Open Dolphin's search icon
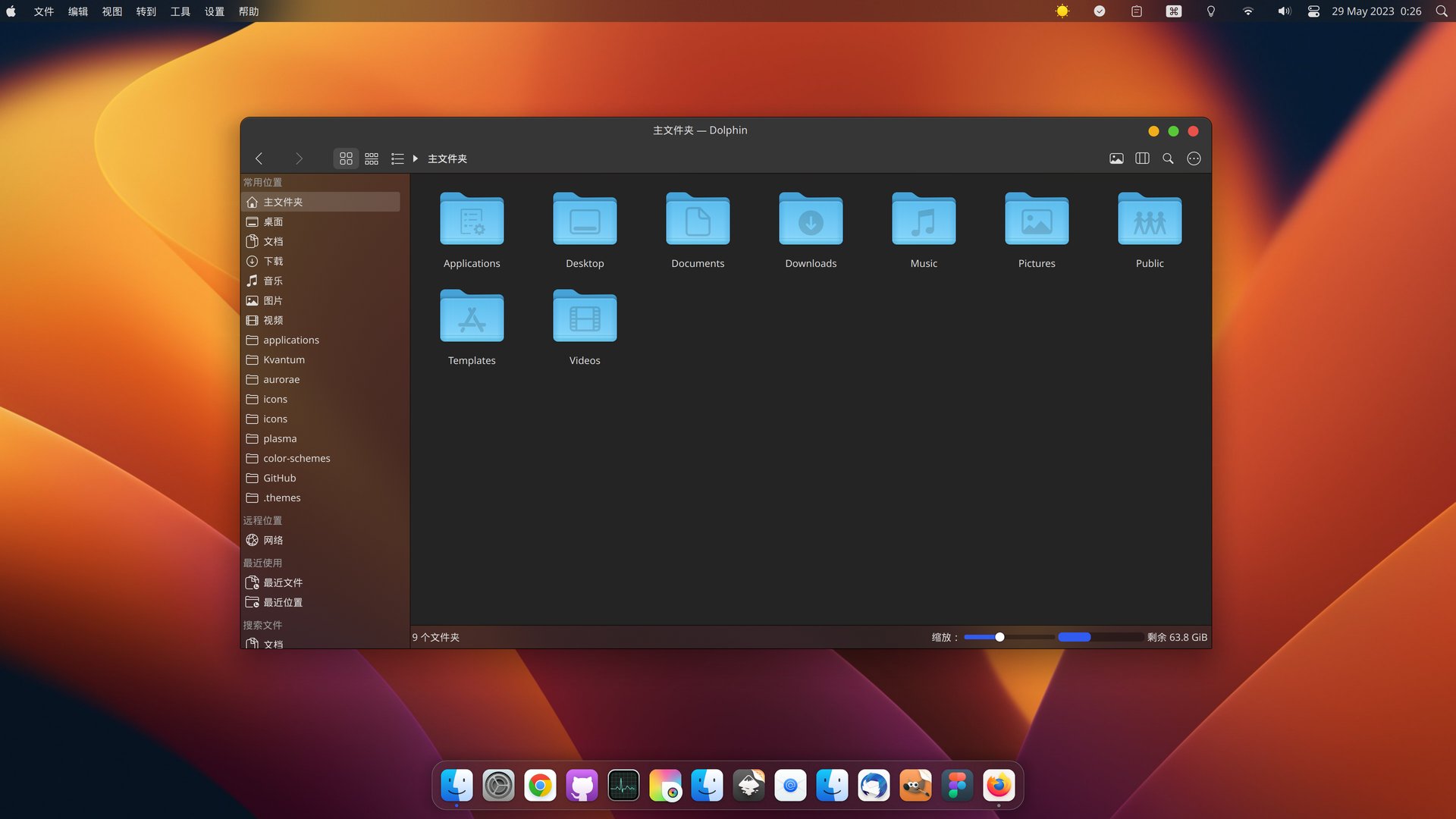Image resolution: width=1456 pixels, height=819 pixels. (1168, 158)
